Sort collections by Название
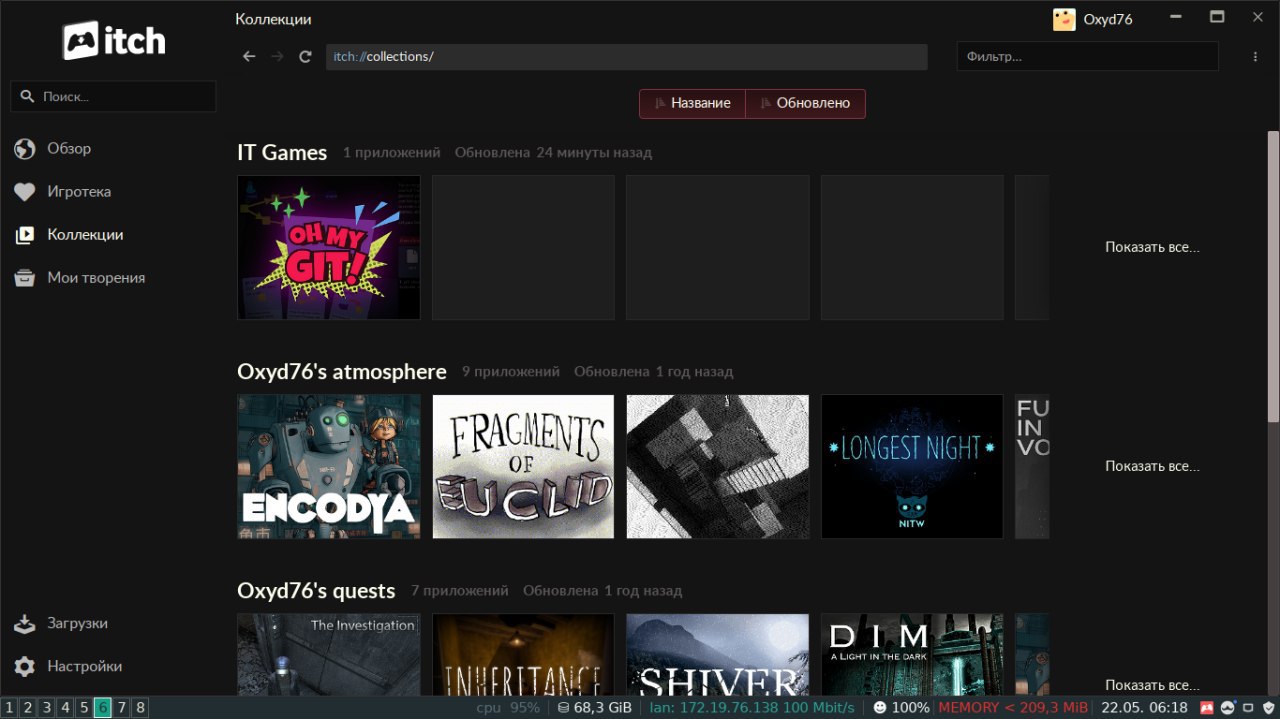Image resolution: width=1280 pixels, height=719 pixels. [692, 103]
